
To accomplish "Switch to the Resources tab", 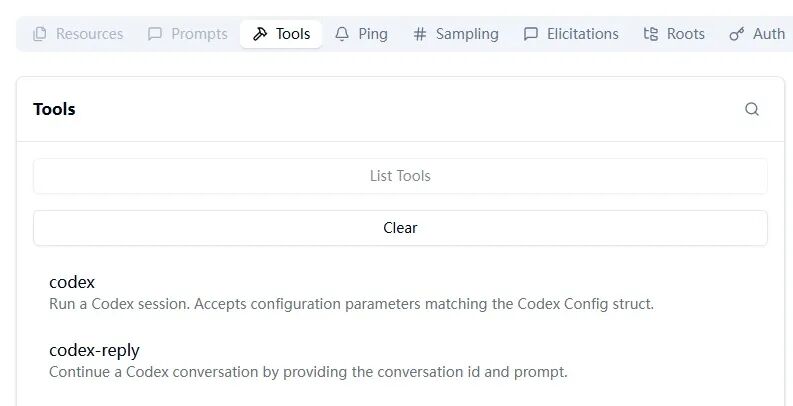I will coord(89,34).
